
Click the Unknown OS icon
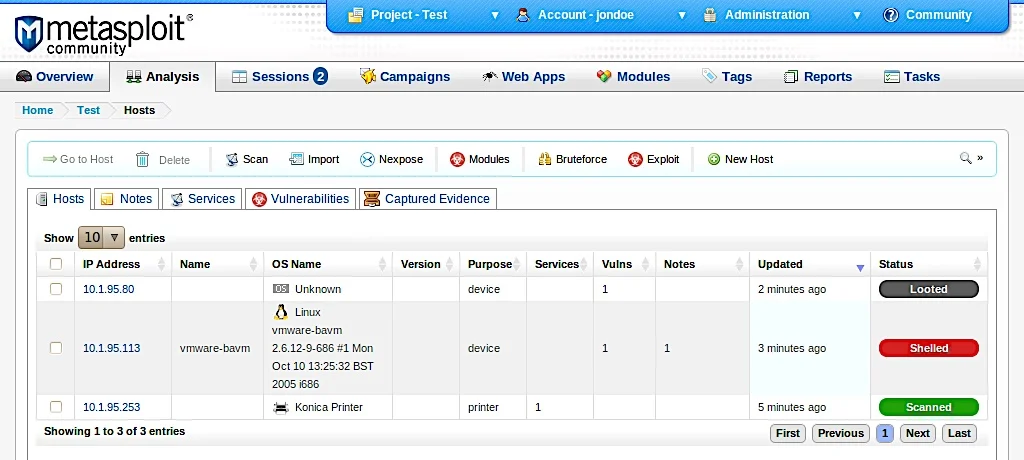(x=280, y=289)
